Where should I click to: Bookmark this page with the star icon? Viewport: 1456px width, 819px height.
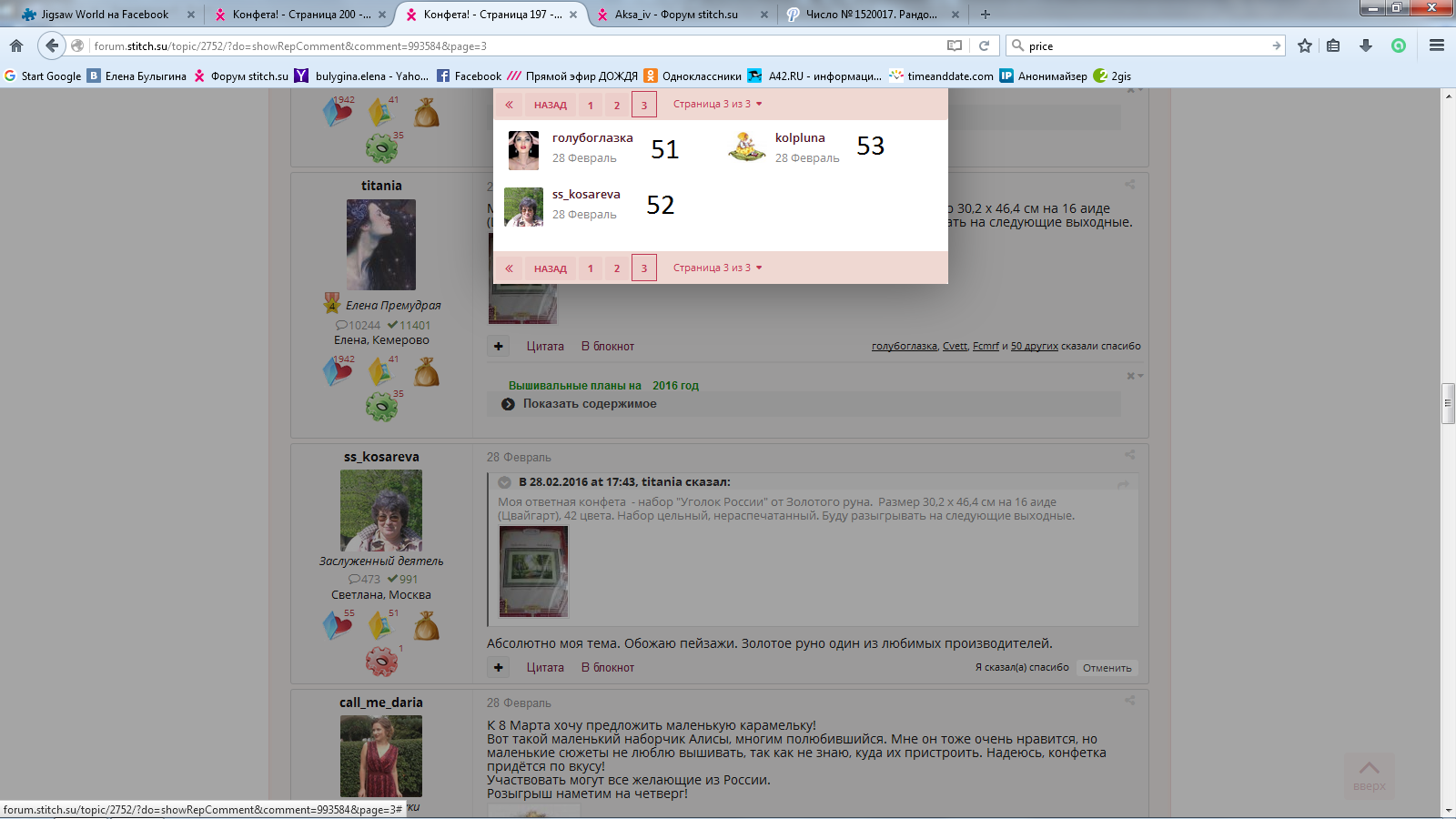pyautogui.click(x=1305, y=45)
